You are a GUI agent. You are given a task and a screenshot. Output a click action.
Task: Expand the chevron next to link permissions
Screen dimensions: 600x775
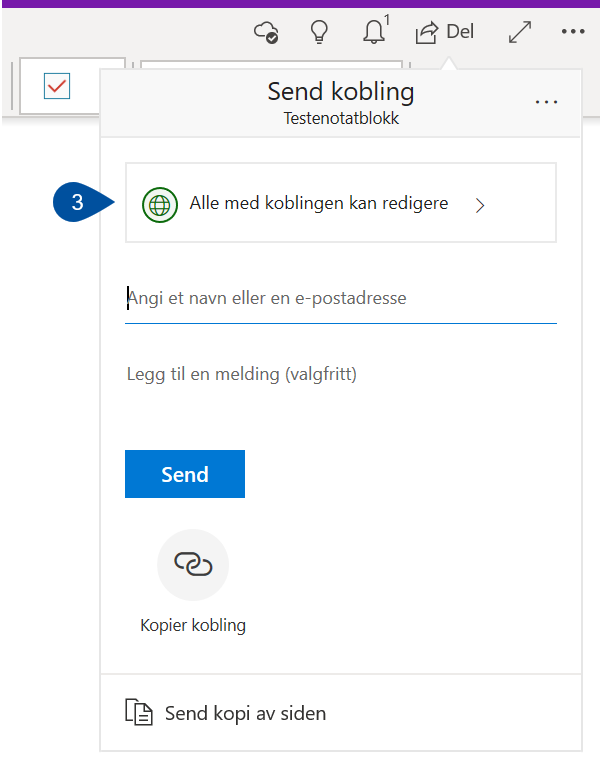click(480, 205)
